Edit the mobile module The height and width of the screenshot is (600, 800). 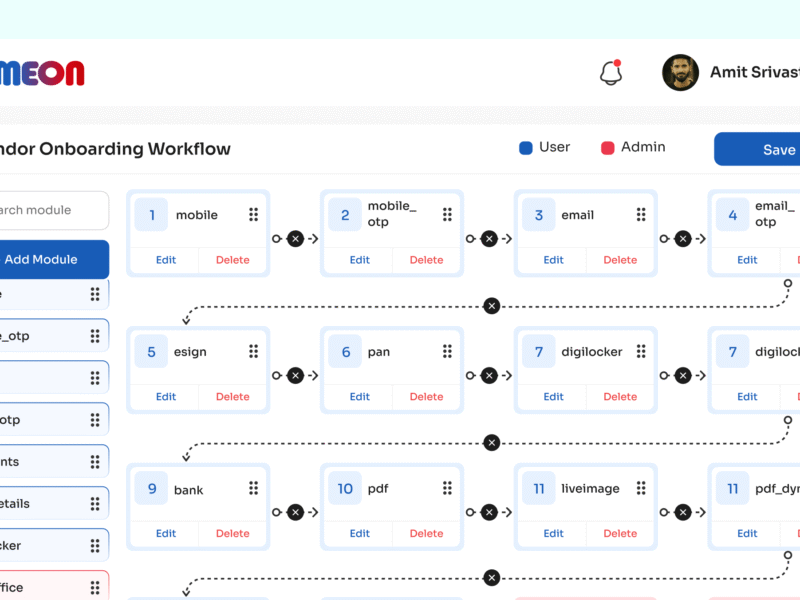164,259
